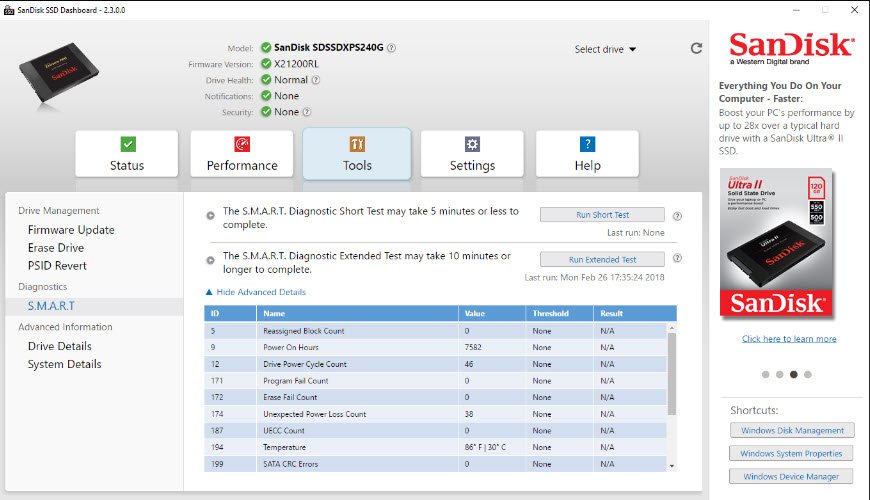
Task: Follow the Click here to learn more link
Action: point(789,339)
